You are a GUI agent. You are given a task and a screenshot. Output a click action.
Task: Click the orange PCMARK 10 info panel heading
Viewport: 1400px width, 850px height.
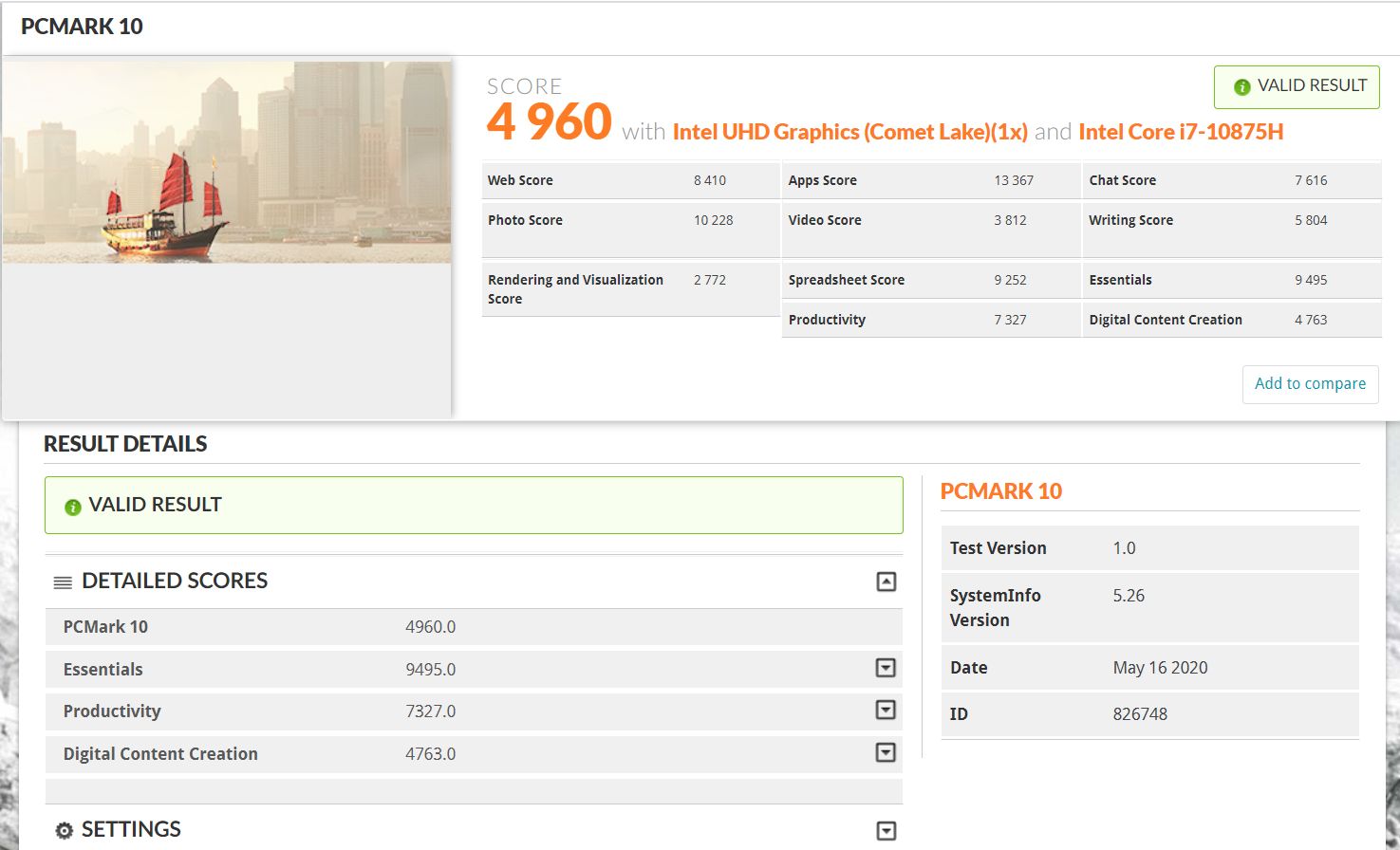[1000, 491]
